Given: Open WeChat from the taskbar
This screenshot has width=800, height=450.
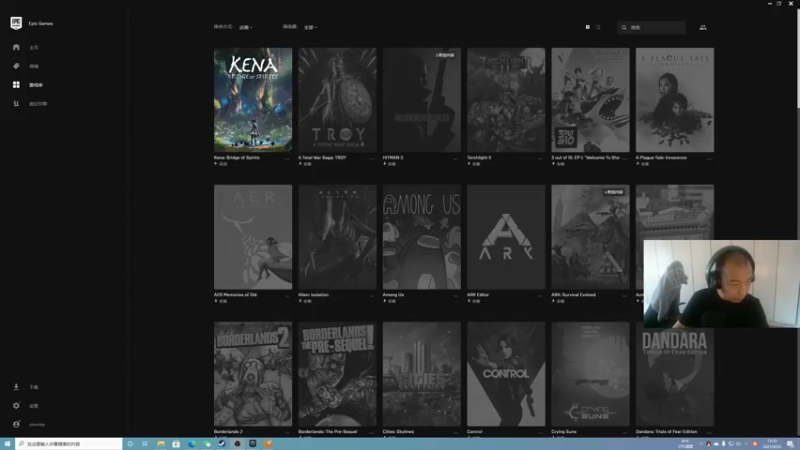Looking at the screenshot, I should (207, 444).
